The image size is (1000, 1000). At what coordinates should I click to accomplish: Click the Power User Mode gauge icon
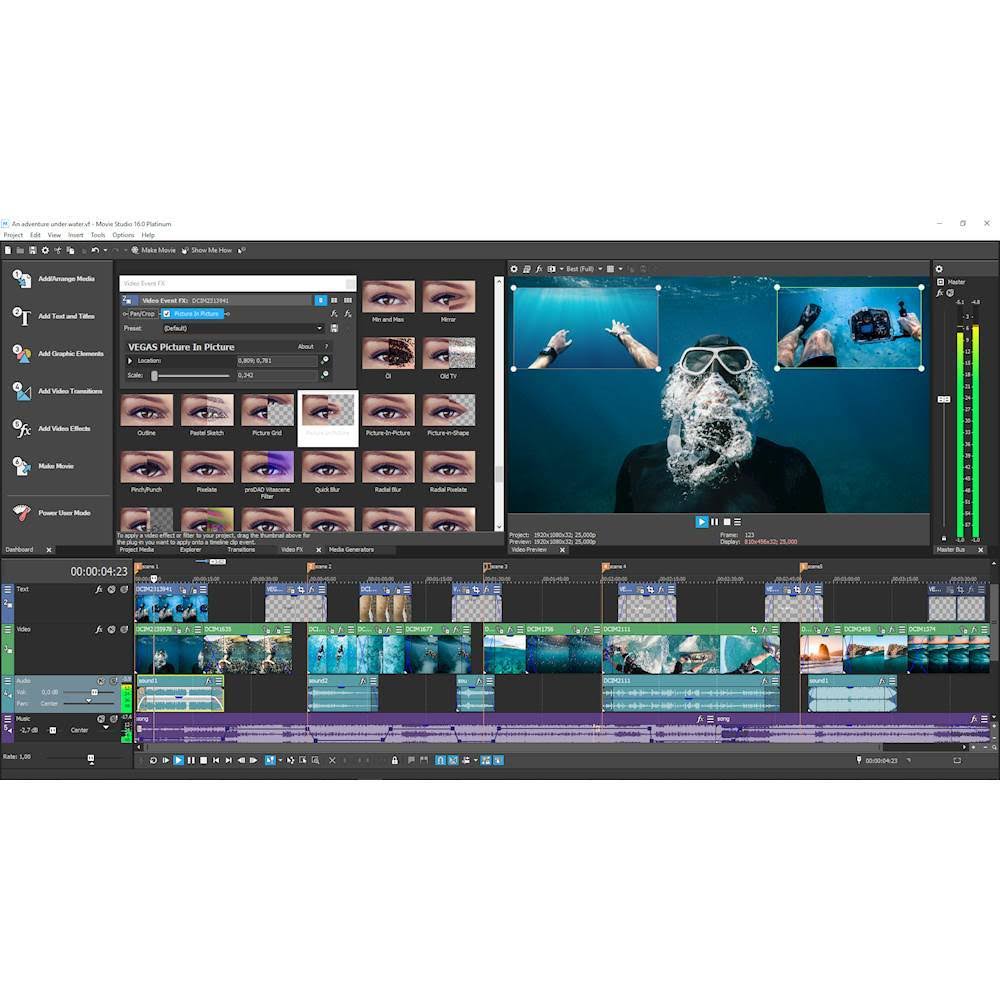click(x=22, y=513)
